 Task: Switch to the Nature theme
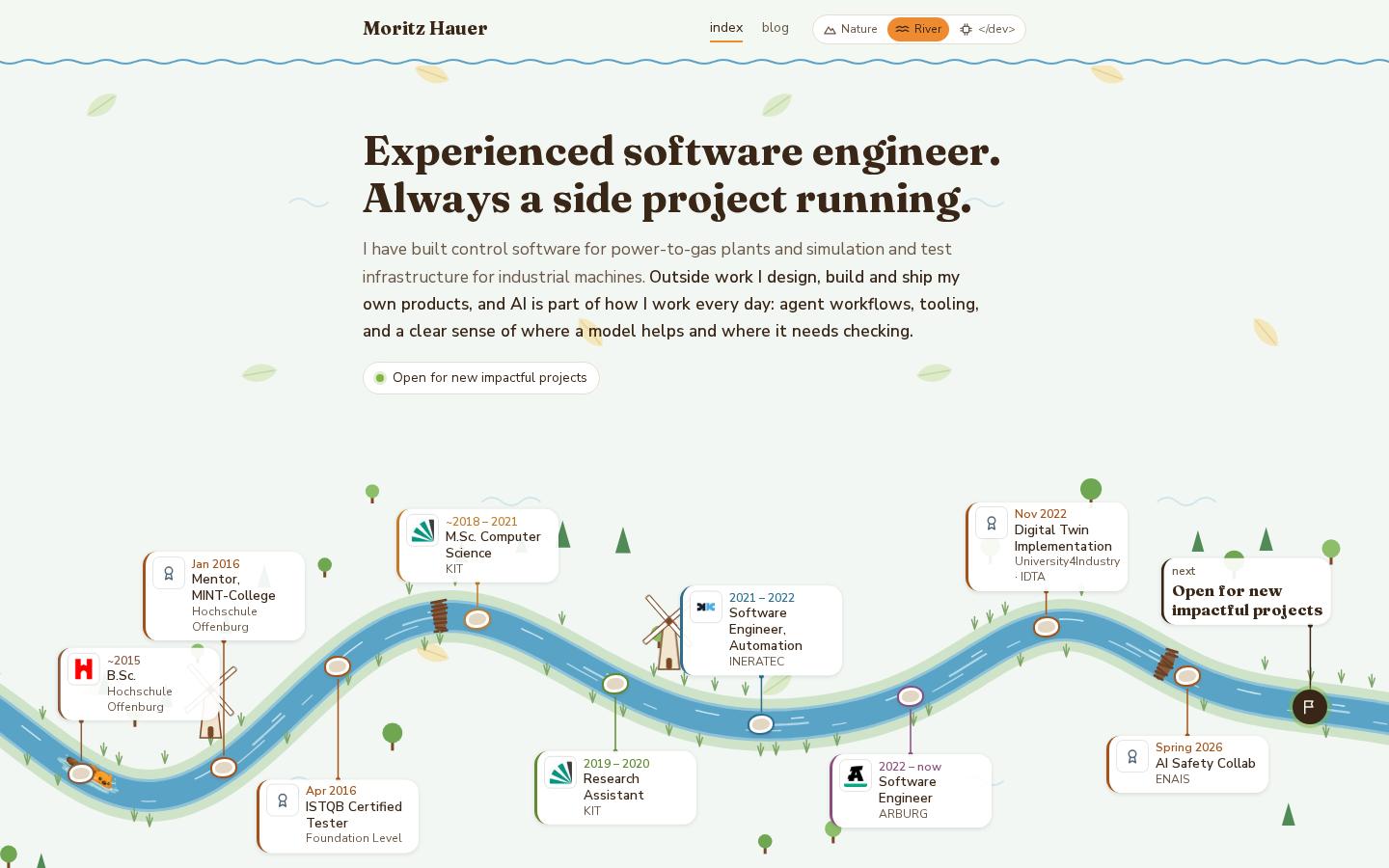851,29
